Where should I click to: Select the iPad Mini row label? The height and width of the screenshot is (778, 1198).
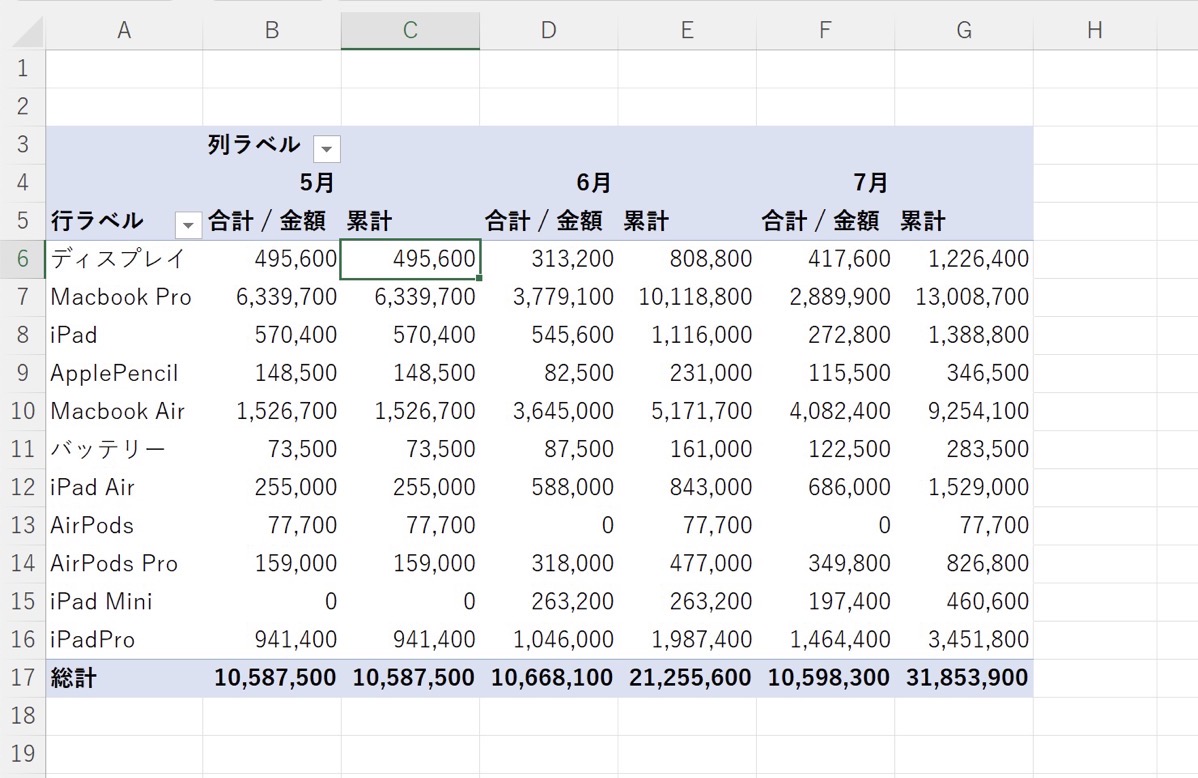[x=124, y=601]
